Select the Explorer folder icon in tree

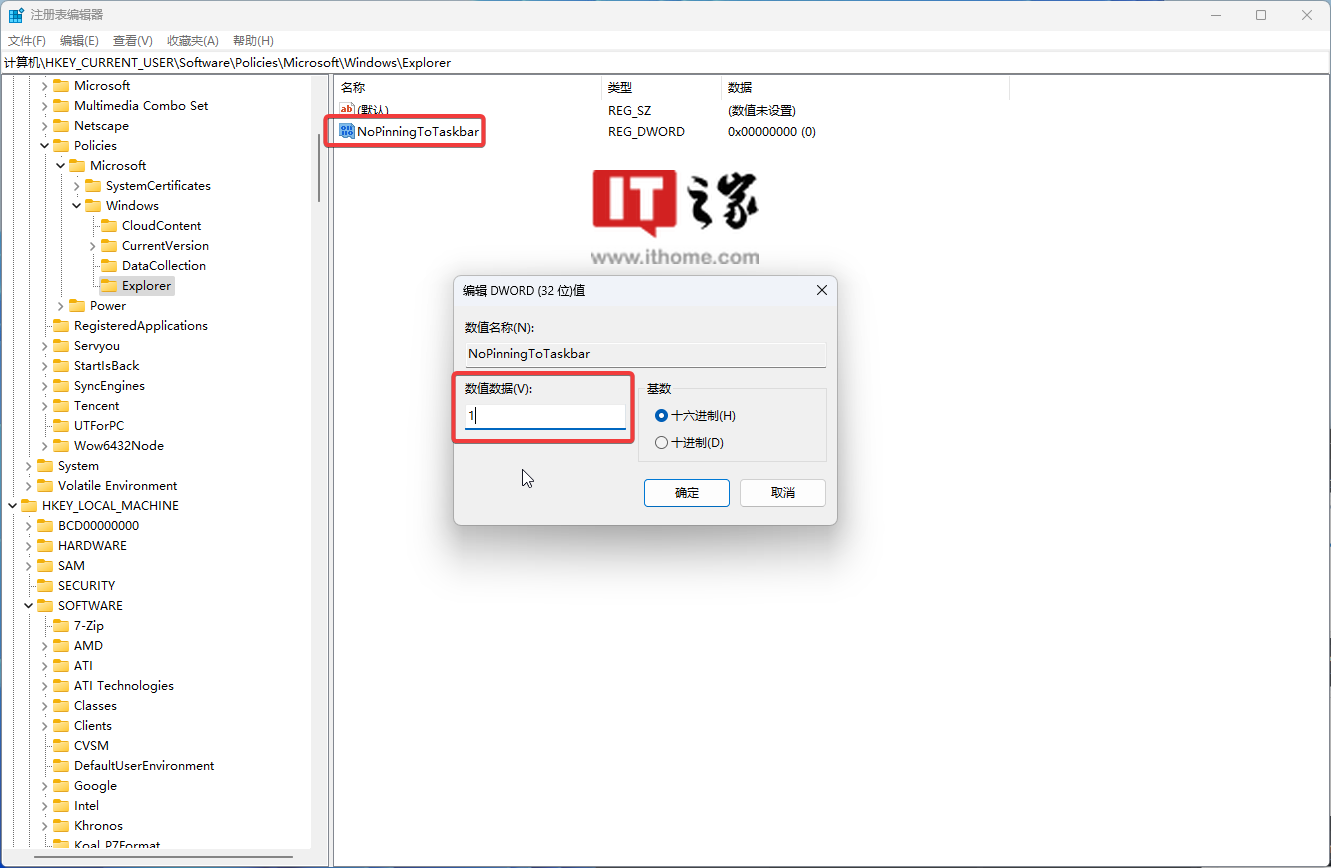[x=109, y=286]
